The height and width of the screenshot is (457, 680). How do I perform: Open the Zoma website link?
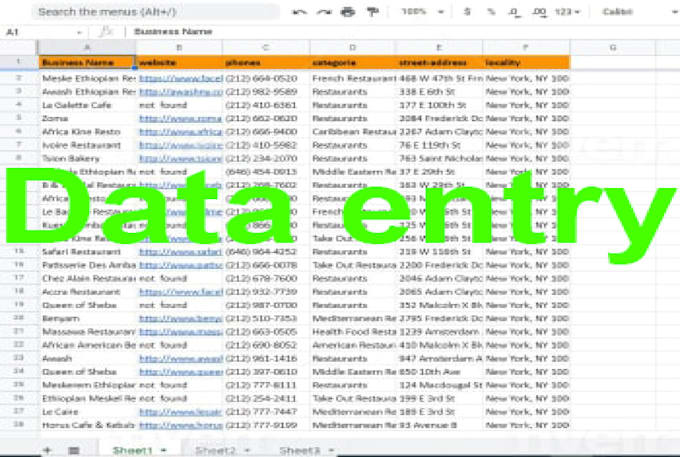[180, 118]
